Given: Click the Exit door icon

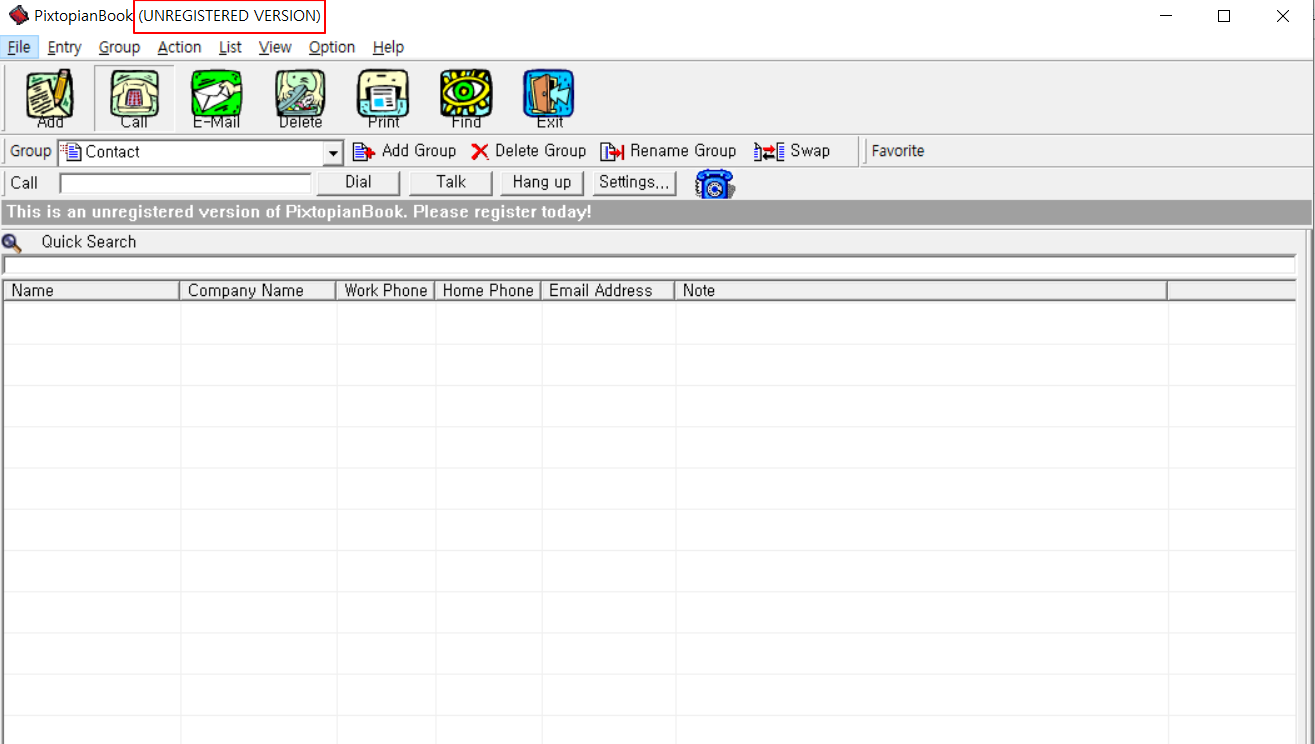Looking at the screenshot, I should [549, 99].
